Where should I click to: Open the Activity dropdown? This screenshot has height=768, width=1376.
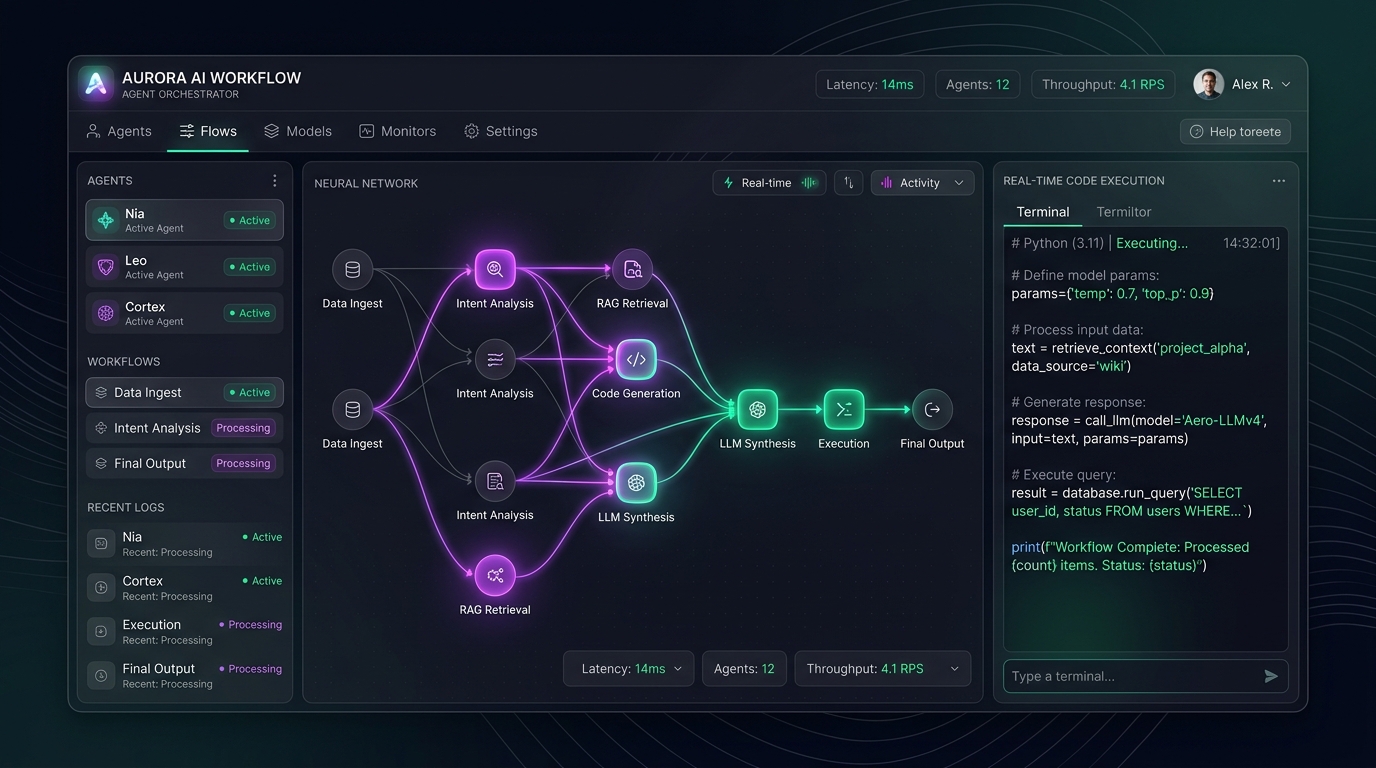(x=922, y=183)
